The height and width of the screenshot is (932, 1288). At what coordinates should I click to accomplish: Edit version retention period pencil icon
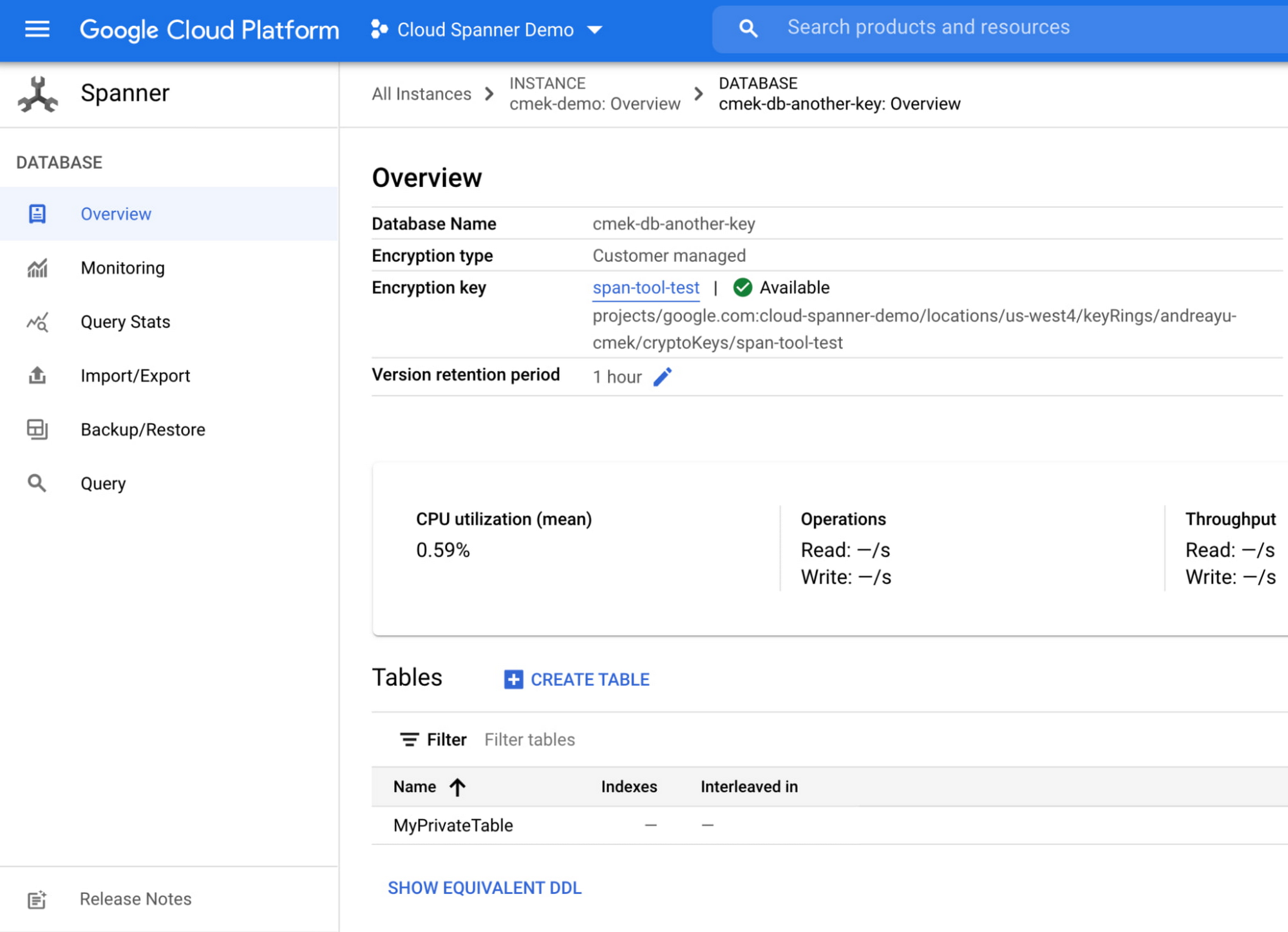pos(663,377)
